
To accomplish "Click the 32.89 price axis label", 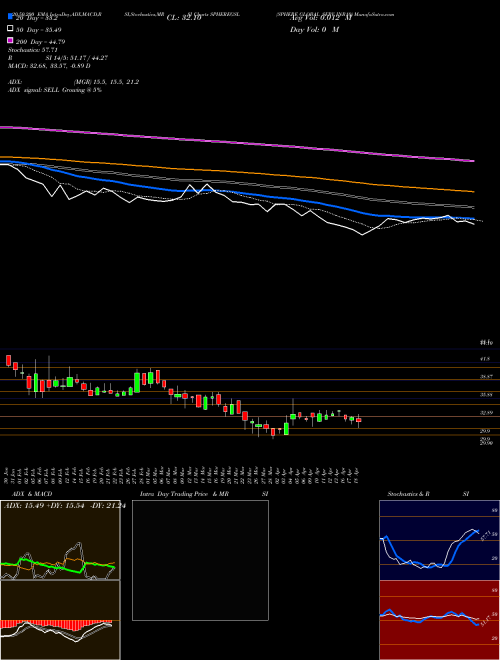I will coord(486,413).
